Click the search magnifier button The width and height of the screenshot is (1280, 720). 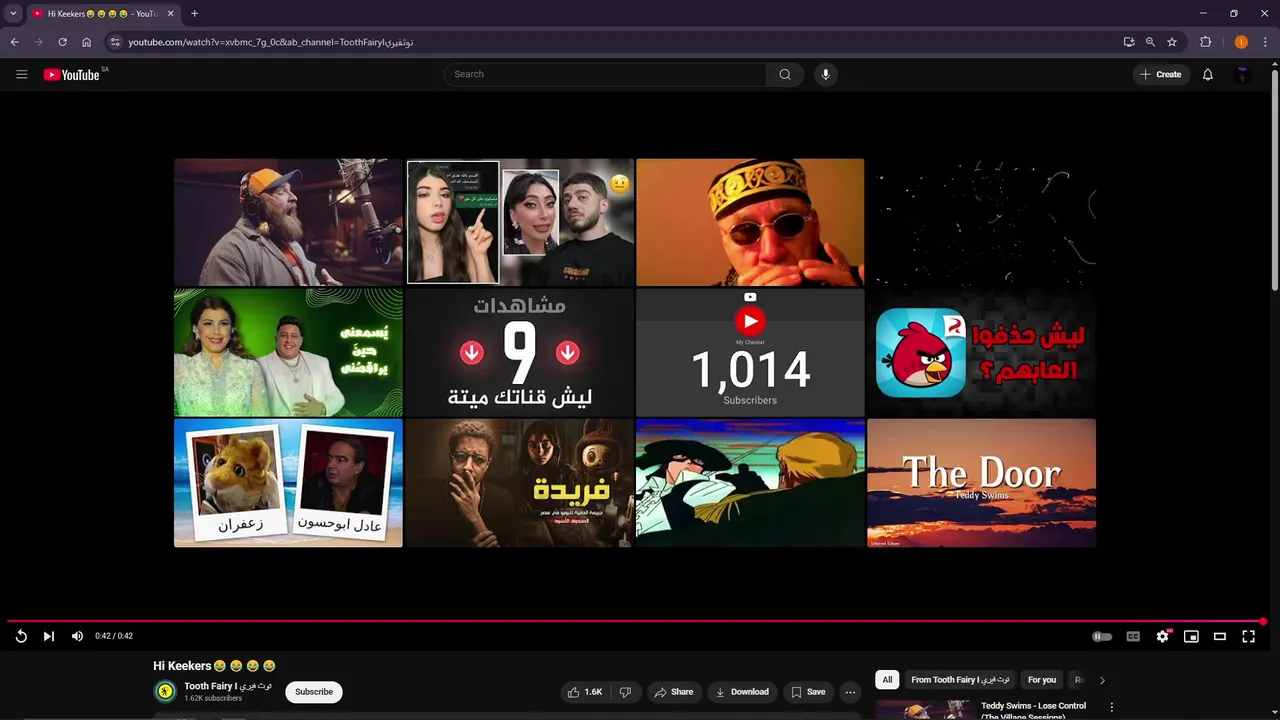point(785,74)
